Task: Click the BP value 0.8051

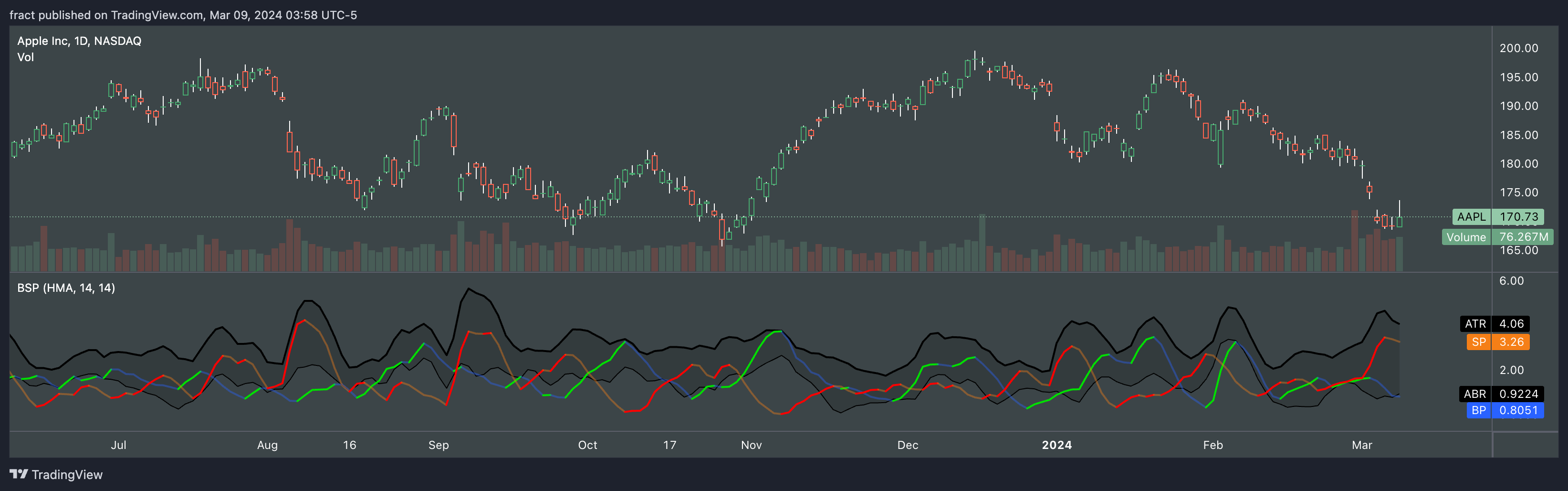Action: (1518, 411)
